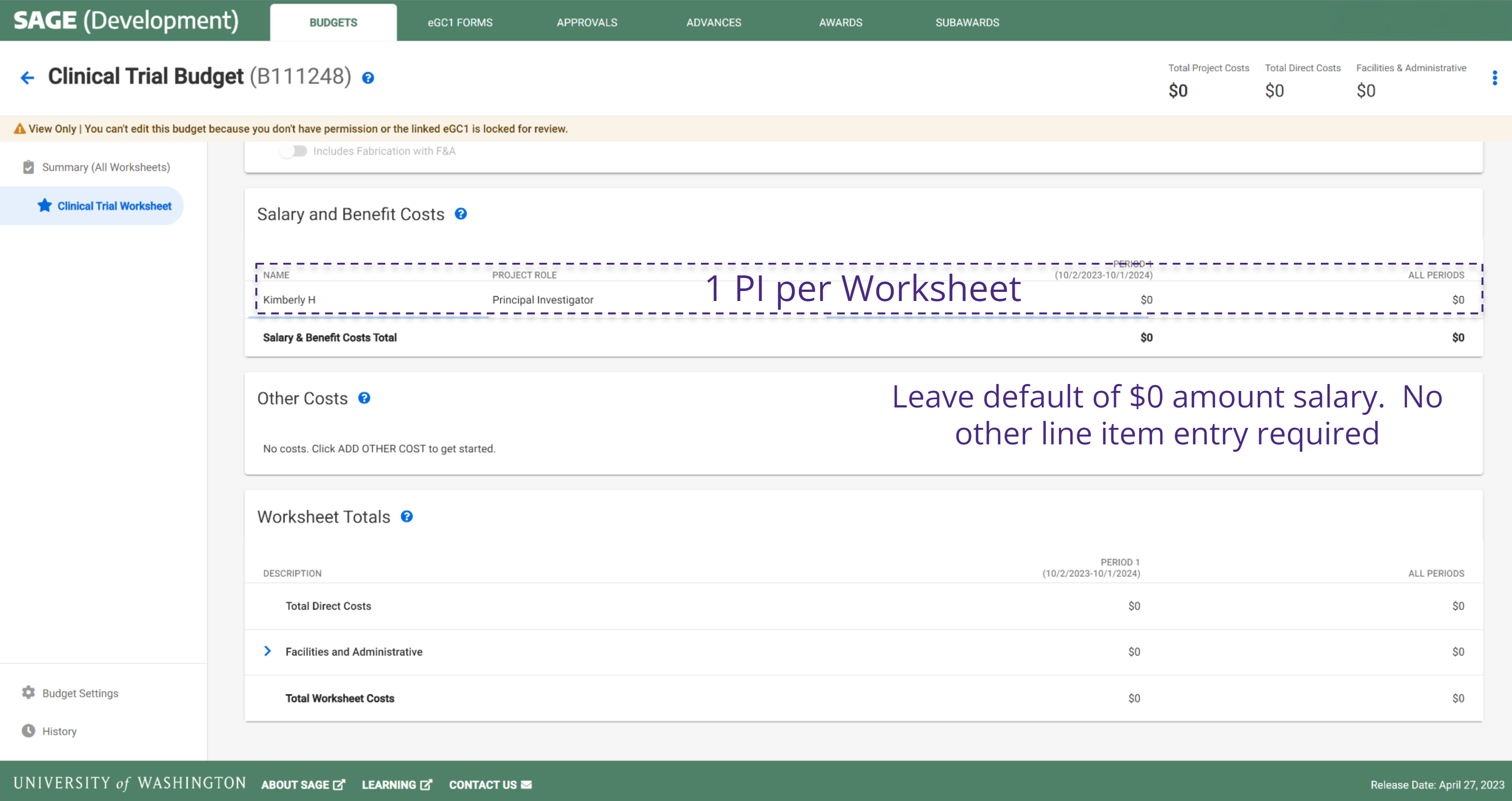The image size is (1512, 801).
Task: Click the back arrow beside Clinical Trial Budget
Action: click(27, 77)
